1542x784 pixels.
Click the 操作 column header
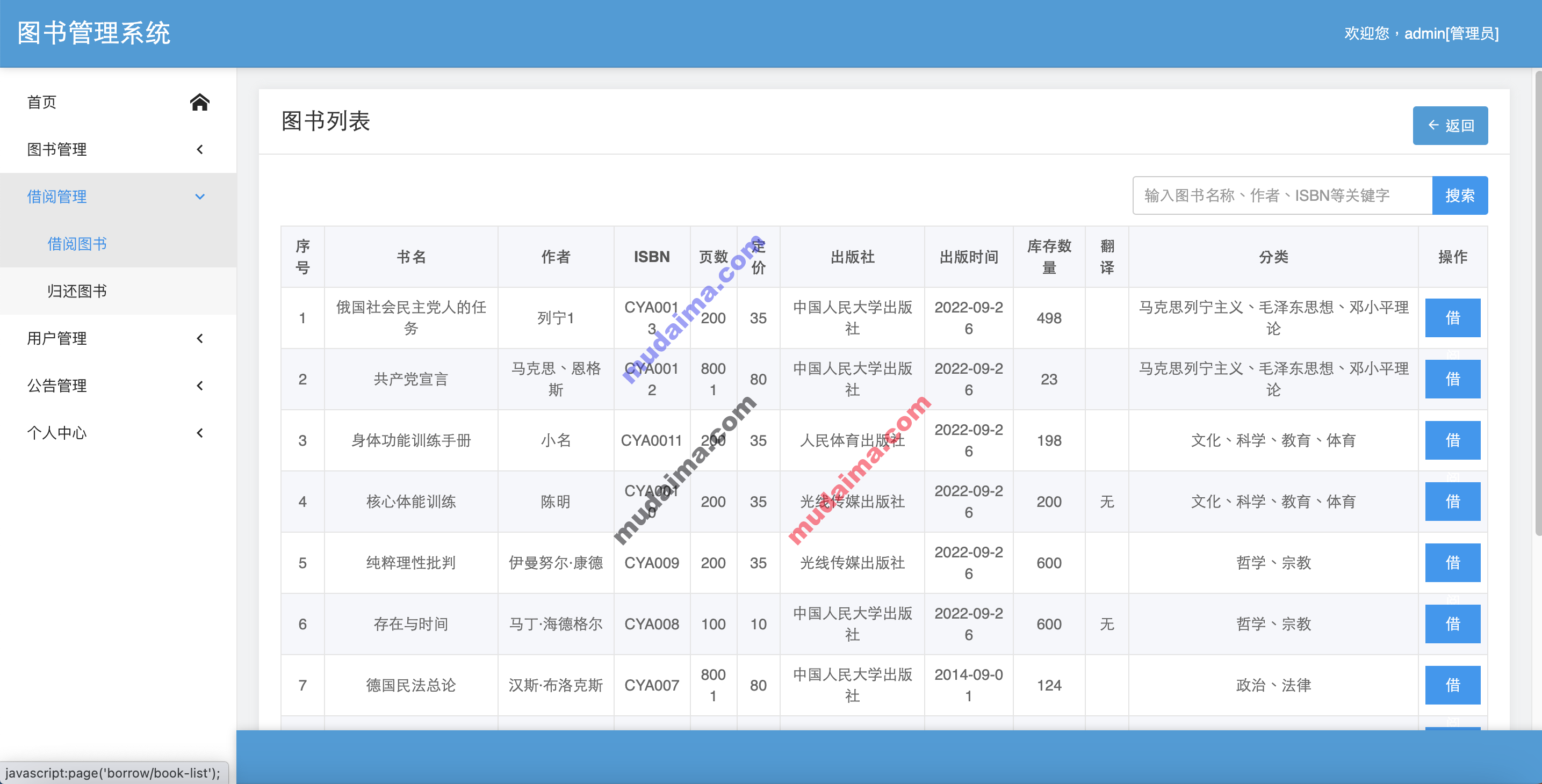click(1452, 257)
